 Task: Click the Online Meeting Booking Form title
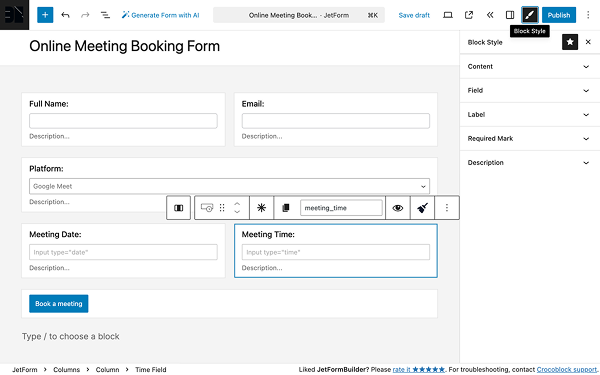[x=125, y=46]
